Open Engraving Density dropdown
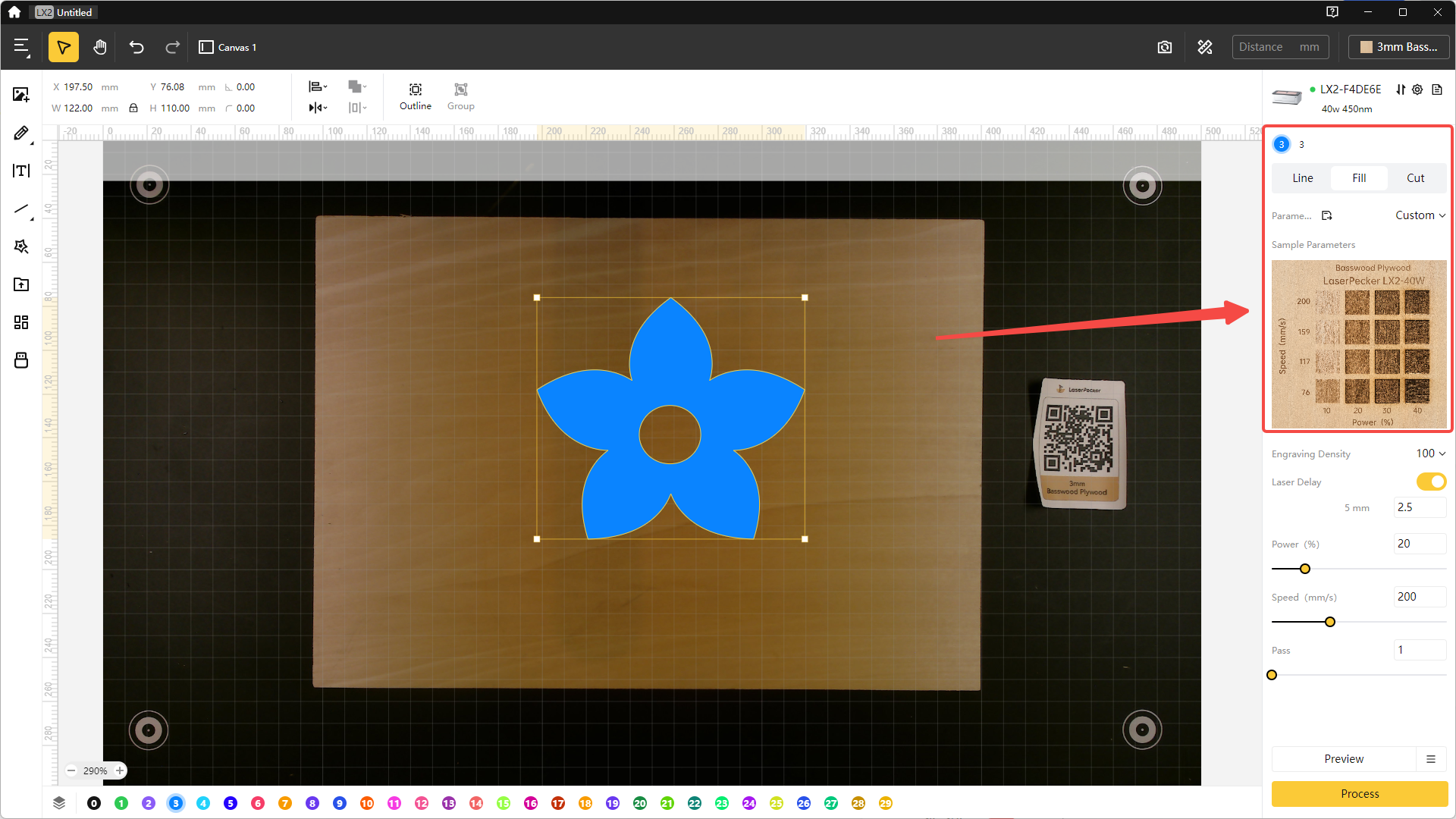The image size is (1456, 819). coord(1431,453)
